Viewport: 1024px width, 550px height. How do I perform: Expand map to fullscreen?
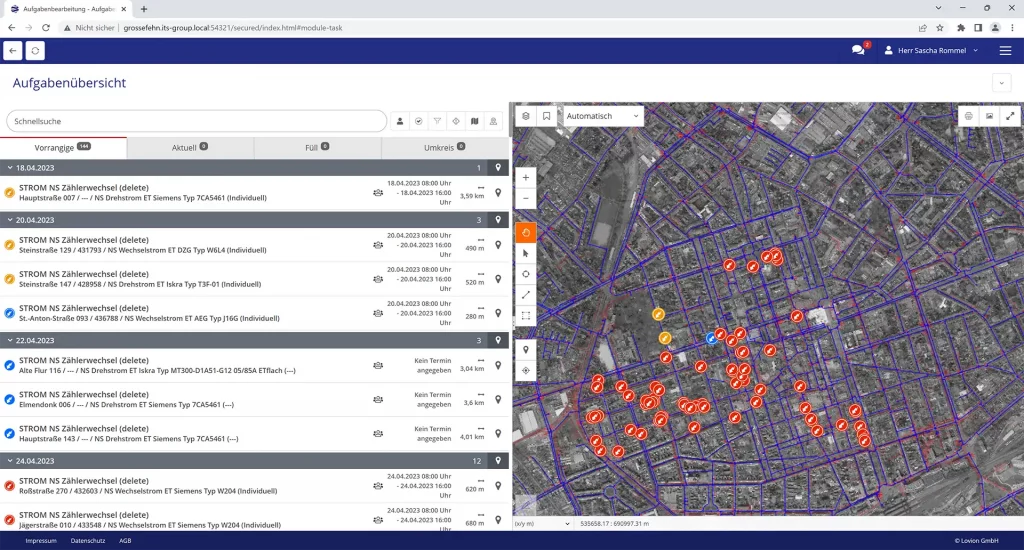(x=1009, y=116)
